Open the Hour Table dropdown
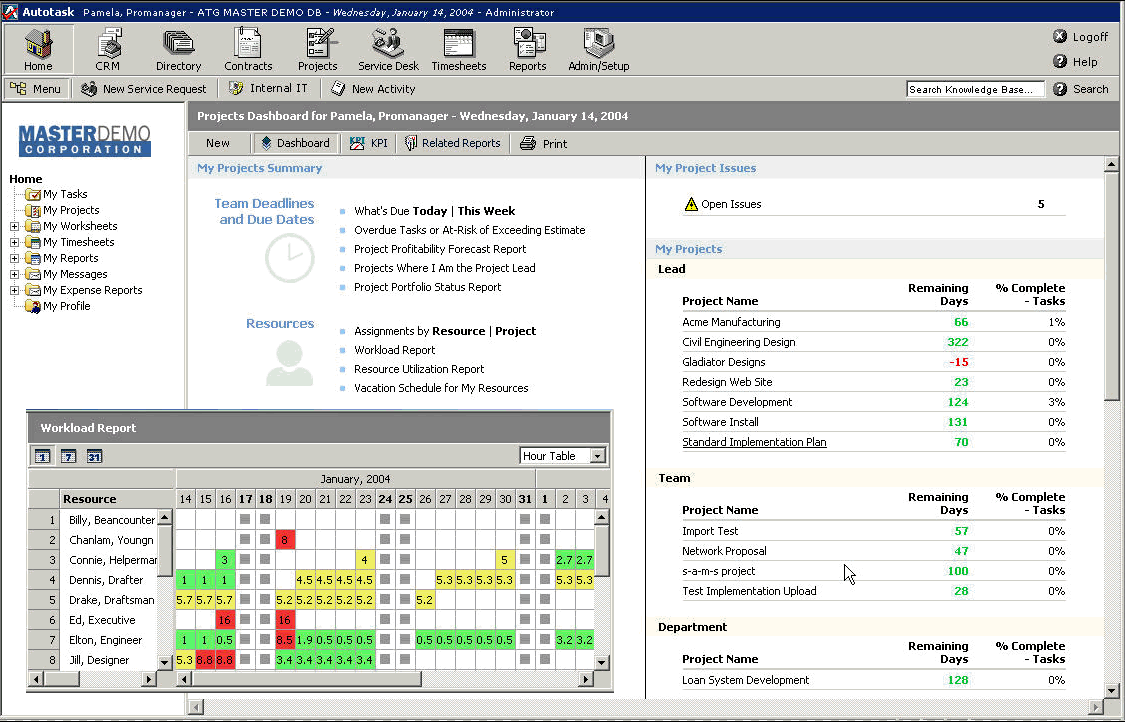This screenshot has height=722, width=1125. 597,456
